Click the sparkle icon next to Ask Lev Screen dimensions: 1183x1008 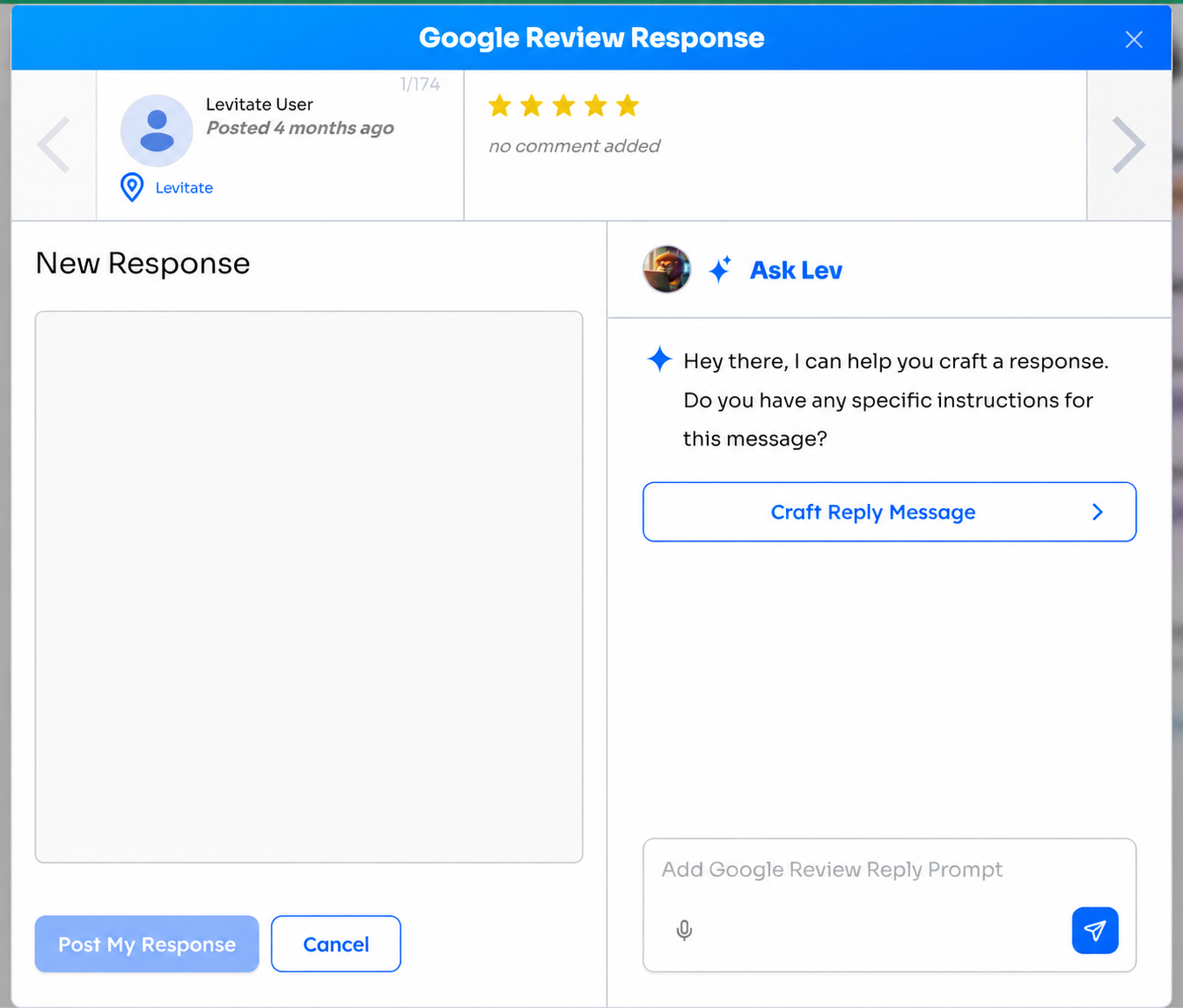720,269
